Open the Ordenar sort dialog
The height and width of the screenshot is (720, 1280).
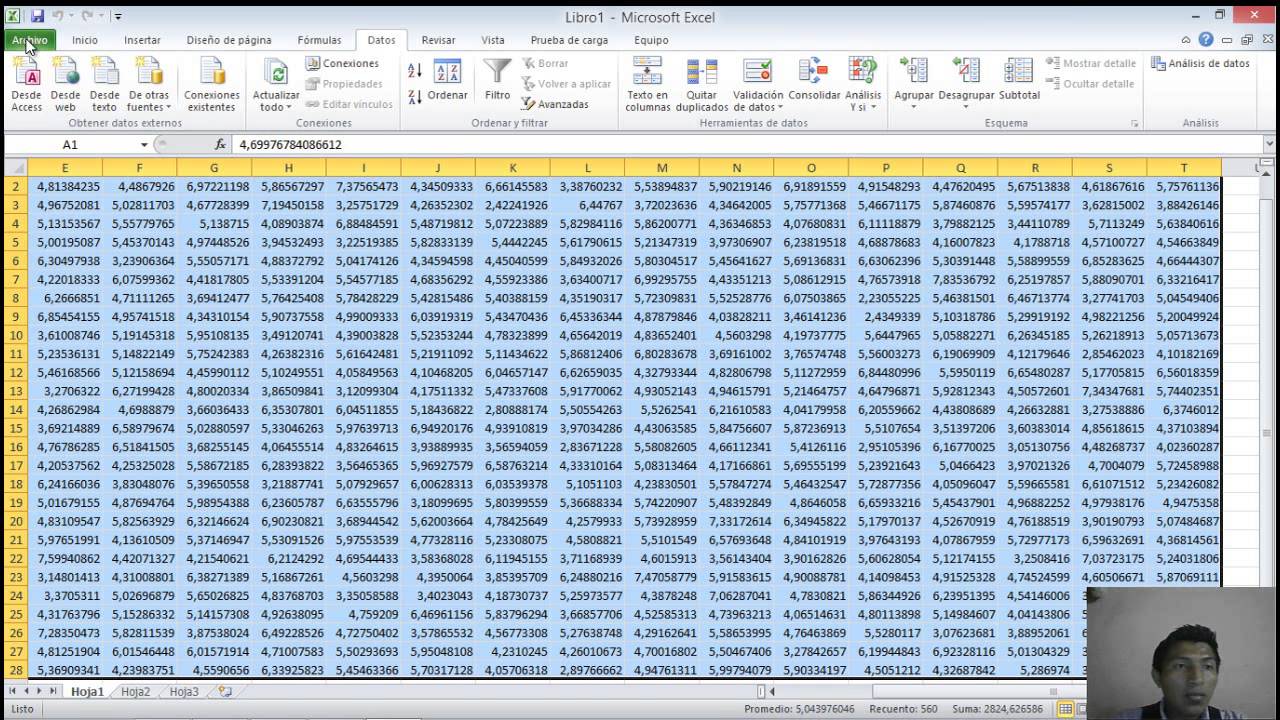coord(447,80)
